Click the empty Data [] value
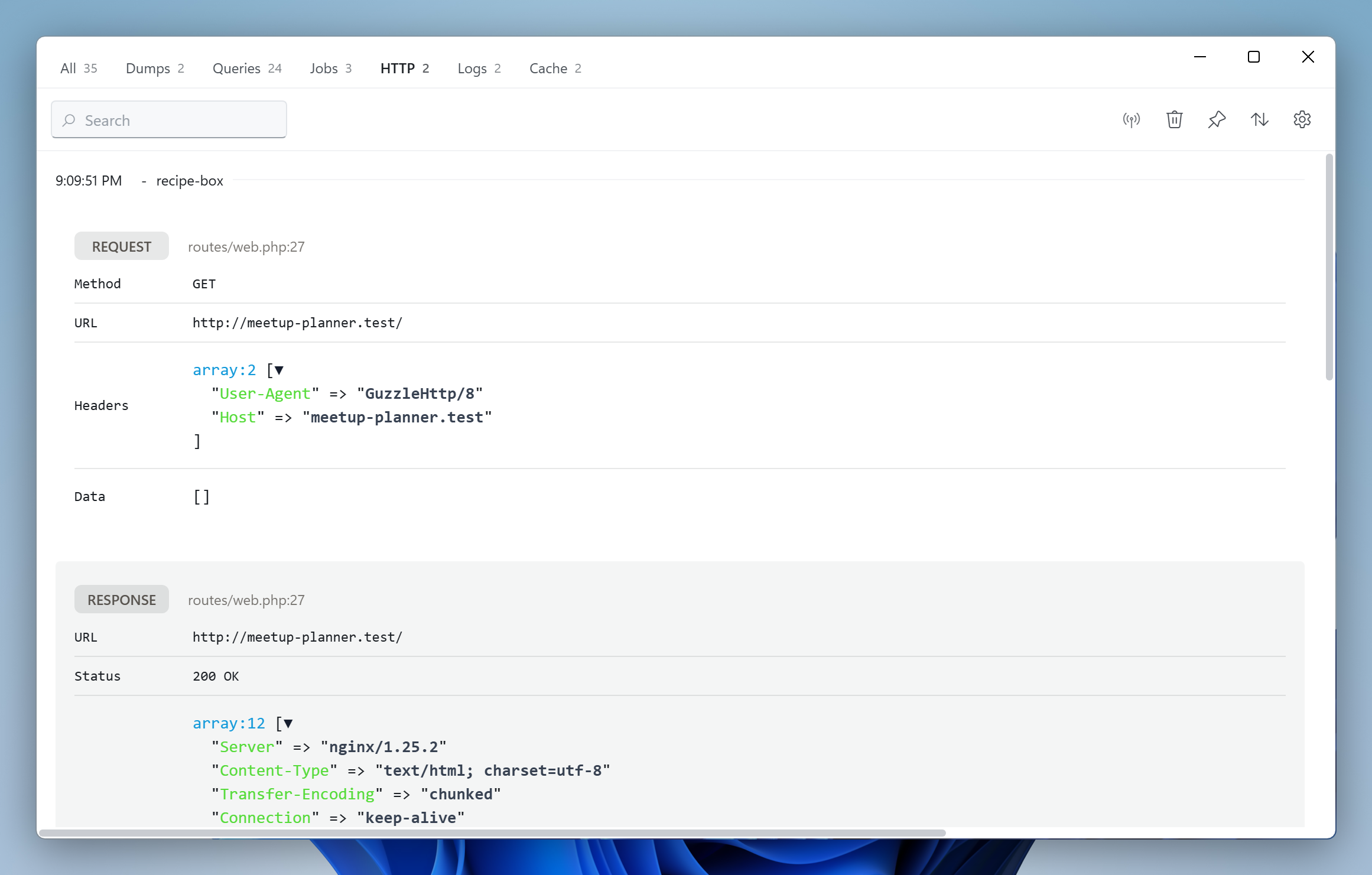1372x875 pixels. tap(201, 497)
